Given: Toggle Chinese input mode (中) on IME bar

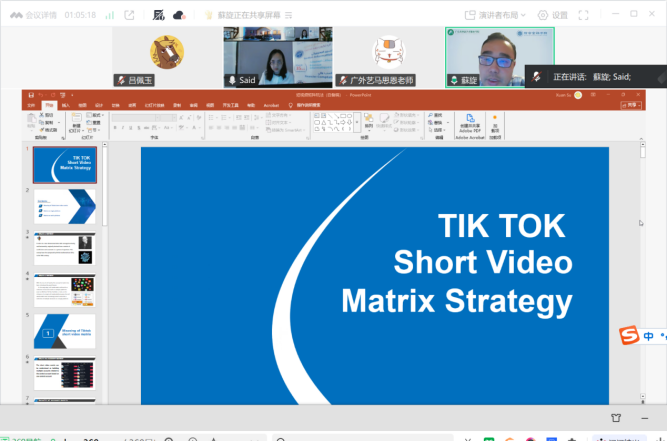Looking at the screenshot, I should click(648, 336).
